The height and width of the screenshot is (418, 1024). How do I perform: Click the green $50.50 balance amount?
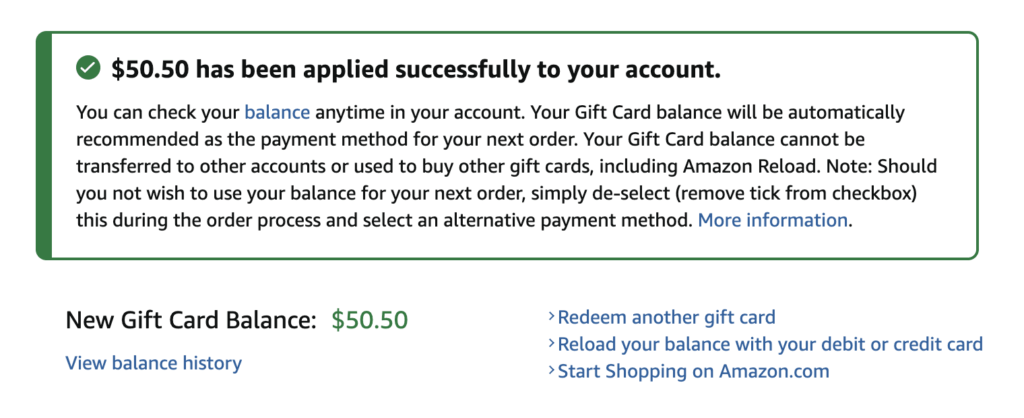pos(370,320)
